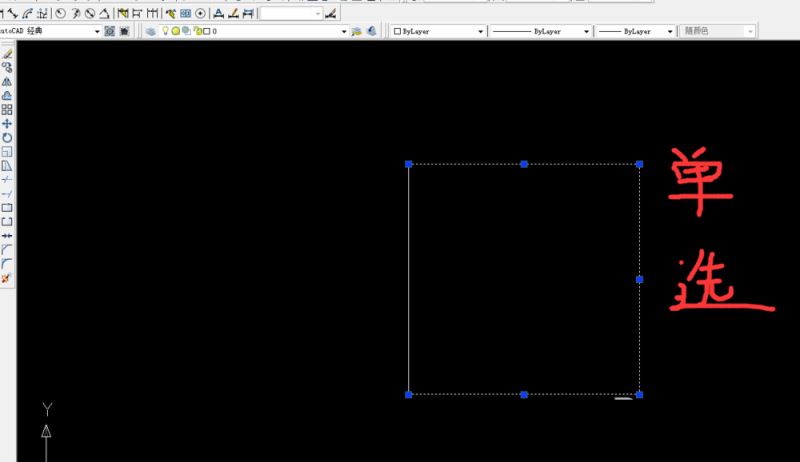
Task: Click the Radius dimension tool
Action: [x=61, y=14]
